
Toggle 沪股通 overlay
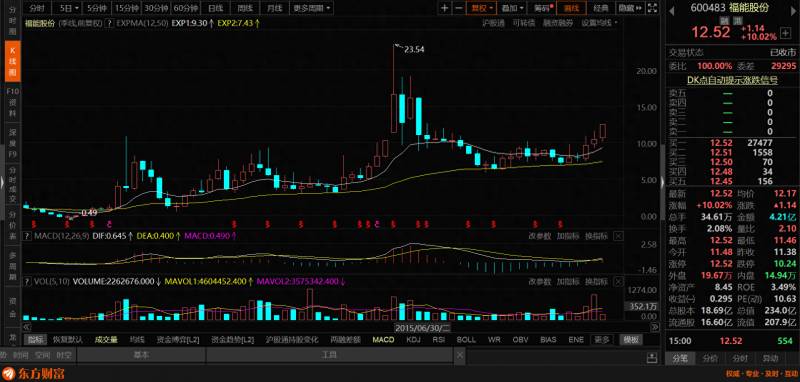click(x=493, y=23)
